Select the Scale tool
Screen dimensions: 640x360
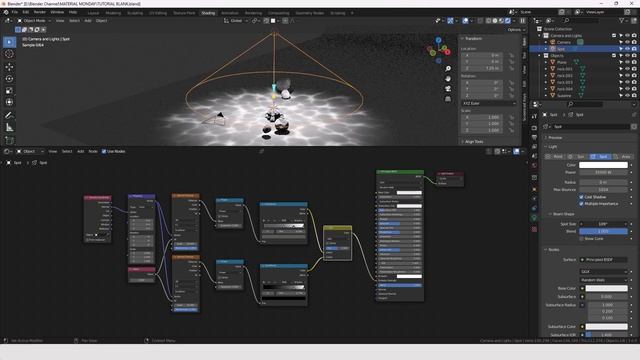click(x=9, y=90)
